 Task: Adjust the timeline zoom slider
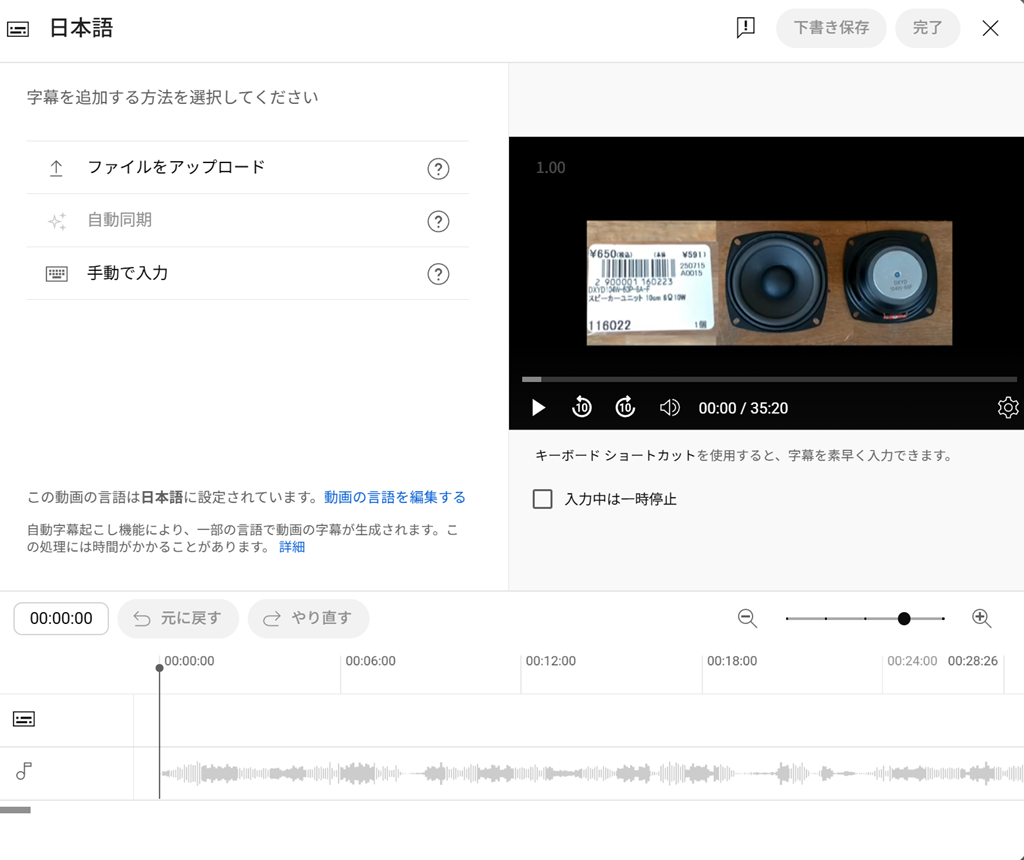click(x=904, y=619)
